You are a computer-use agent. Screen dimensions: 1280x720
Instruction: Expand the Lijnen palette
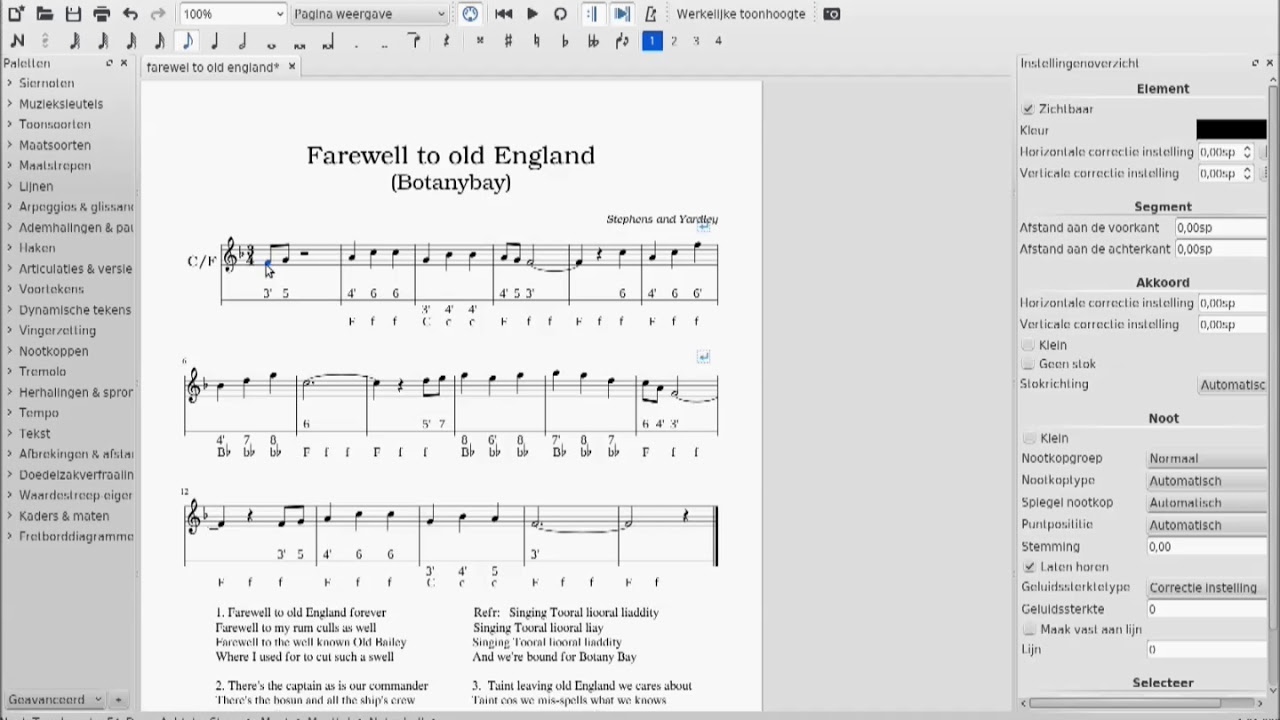point(36,186)
